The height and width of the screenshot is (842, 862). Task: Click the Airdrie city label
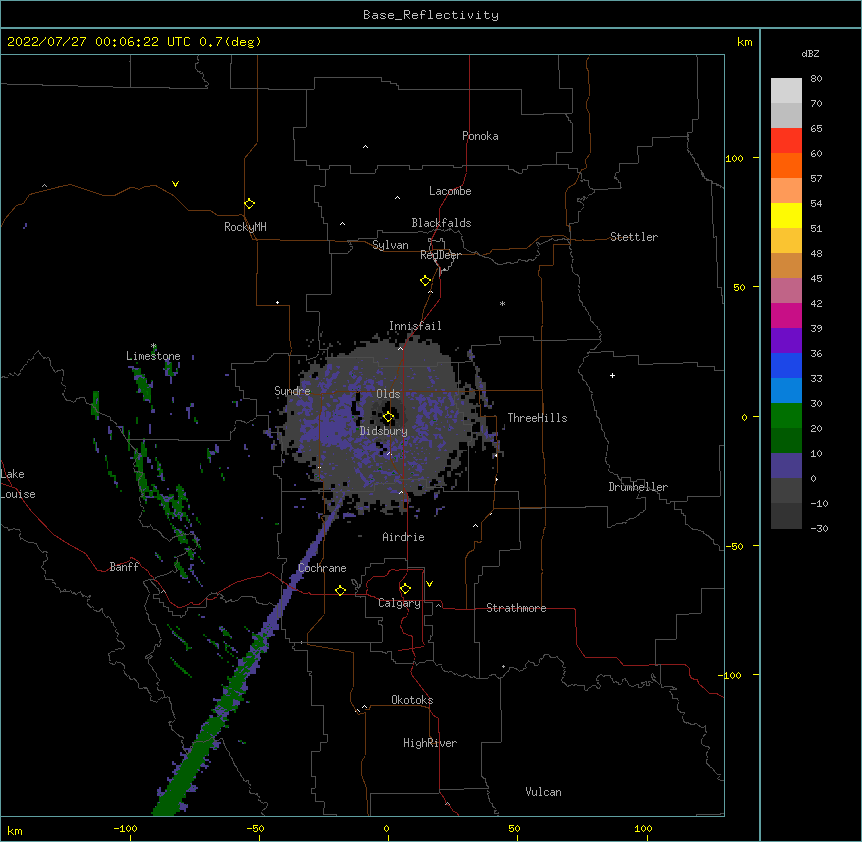pos(403,537)
